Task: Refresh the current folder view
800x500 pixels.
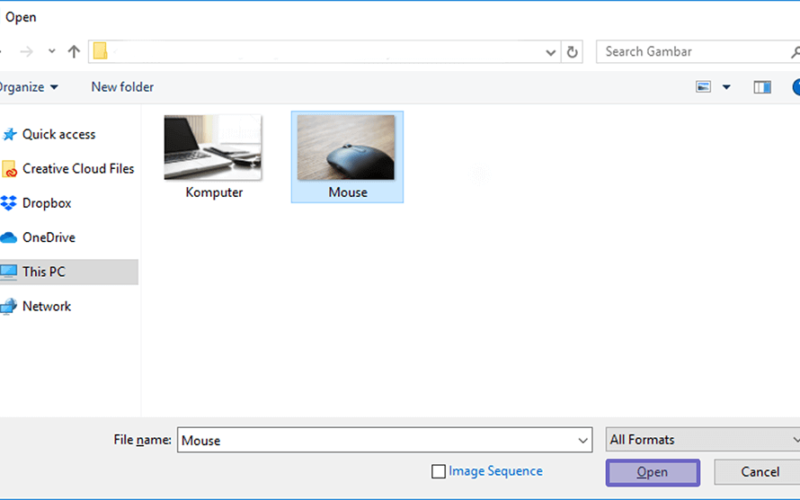Action: (x=572, y=52)
